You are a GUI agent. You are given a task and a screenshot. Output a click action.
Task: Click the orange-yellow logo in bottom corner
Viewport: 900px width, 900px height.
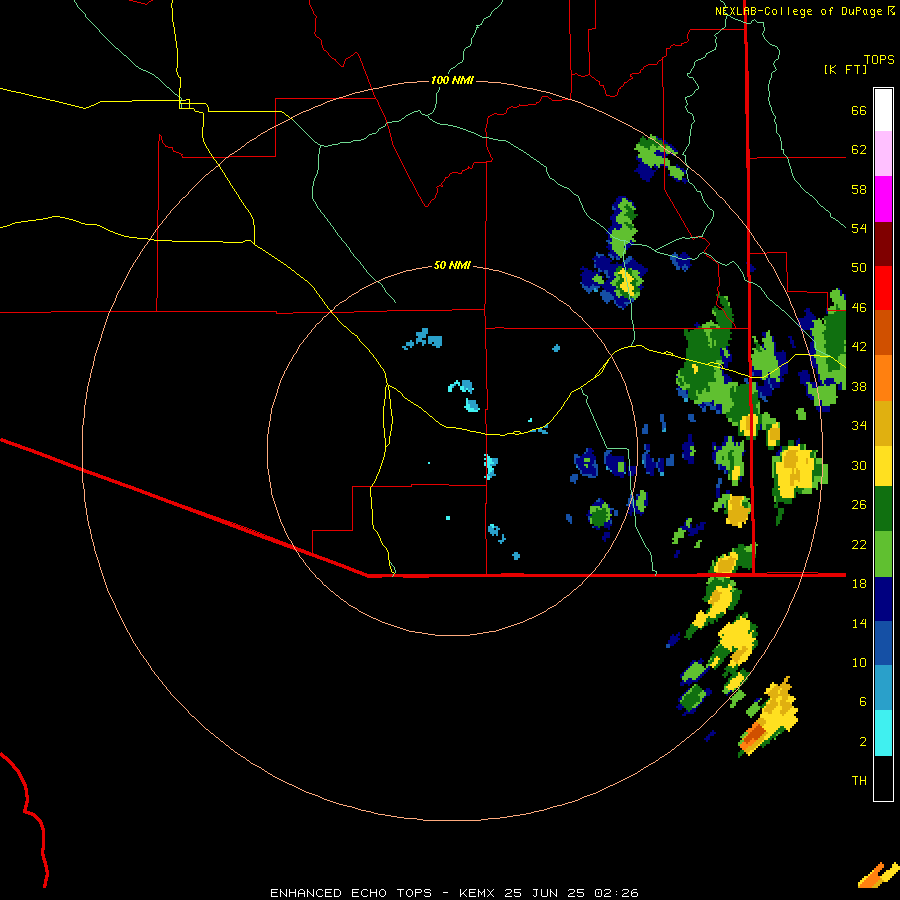878,875
